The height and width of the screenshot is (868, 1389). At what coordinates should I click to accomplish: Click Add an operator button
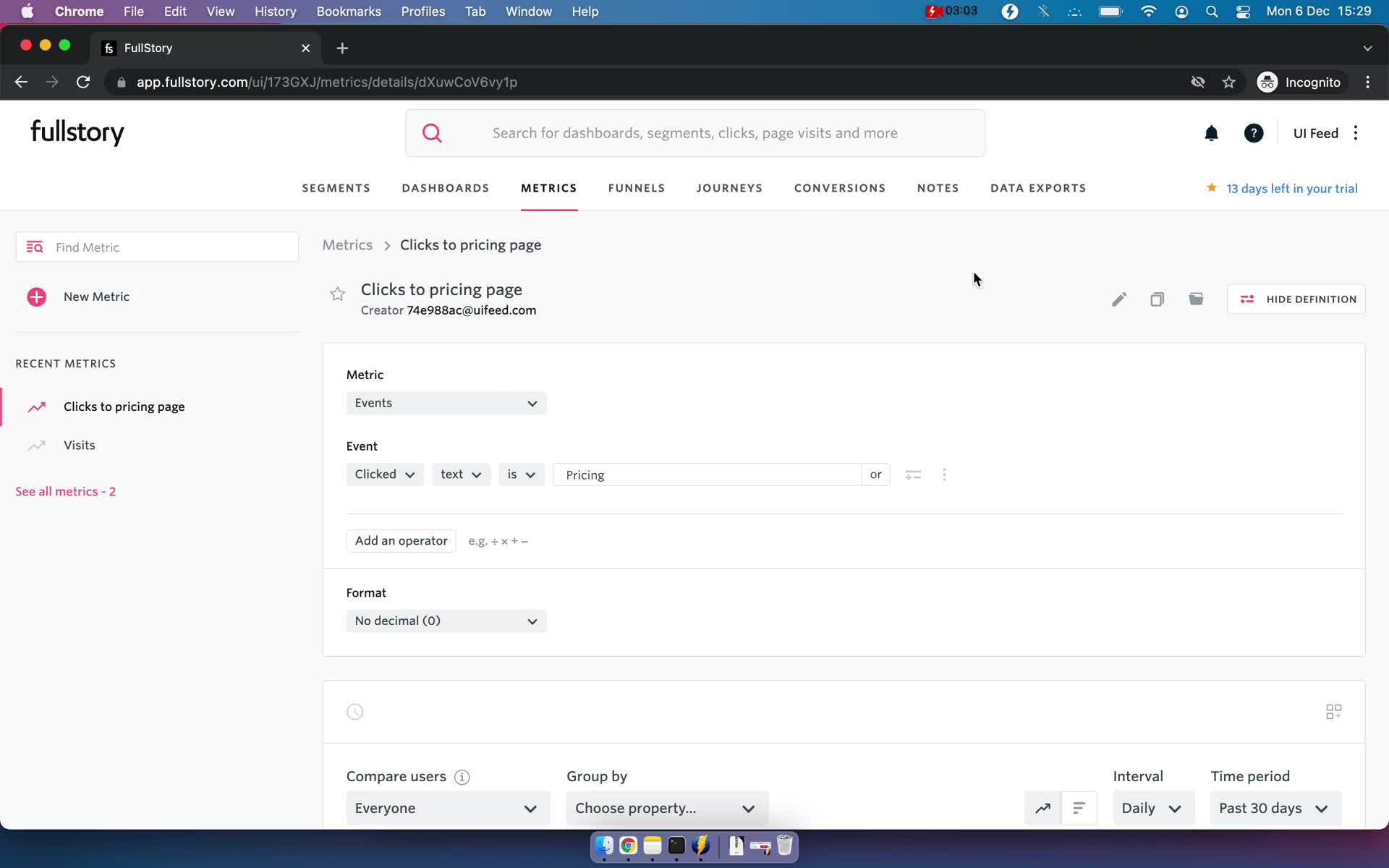pos(401,540)
